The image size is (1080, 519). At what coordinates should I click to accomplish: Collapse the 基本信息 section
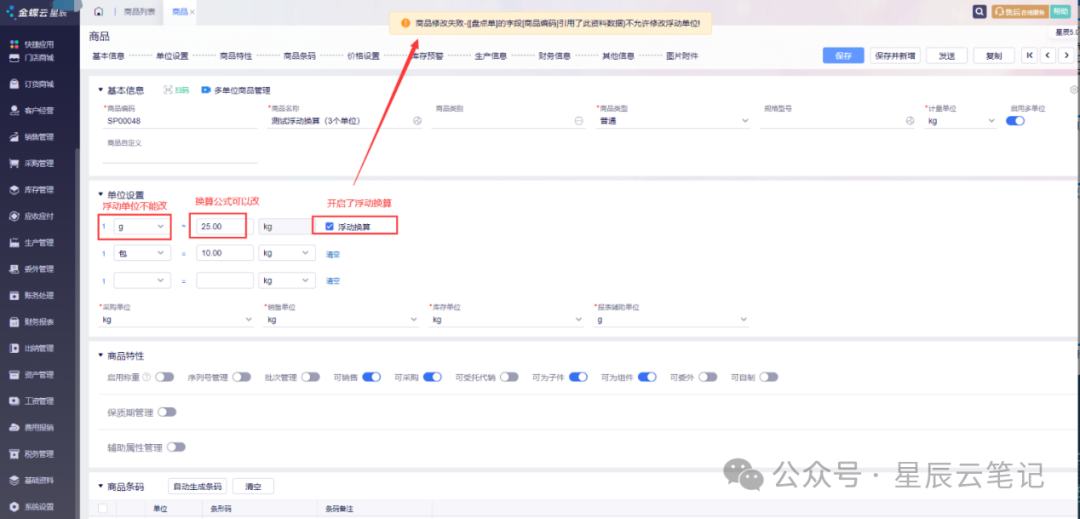click(101, 90)
